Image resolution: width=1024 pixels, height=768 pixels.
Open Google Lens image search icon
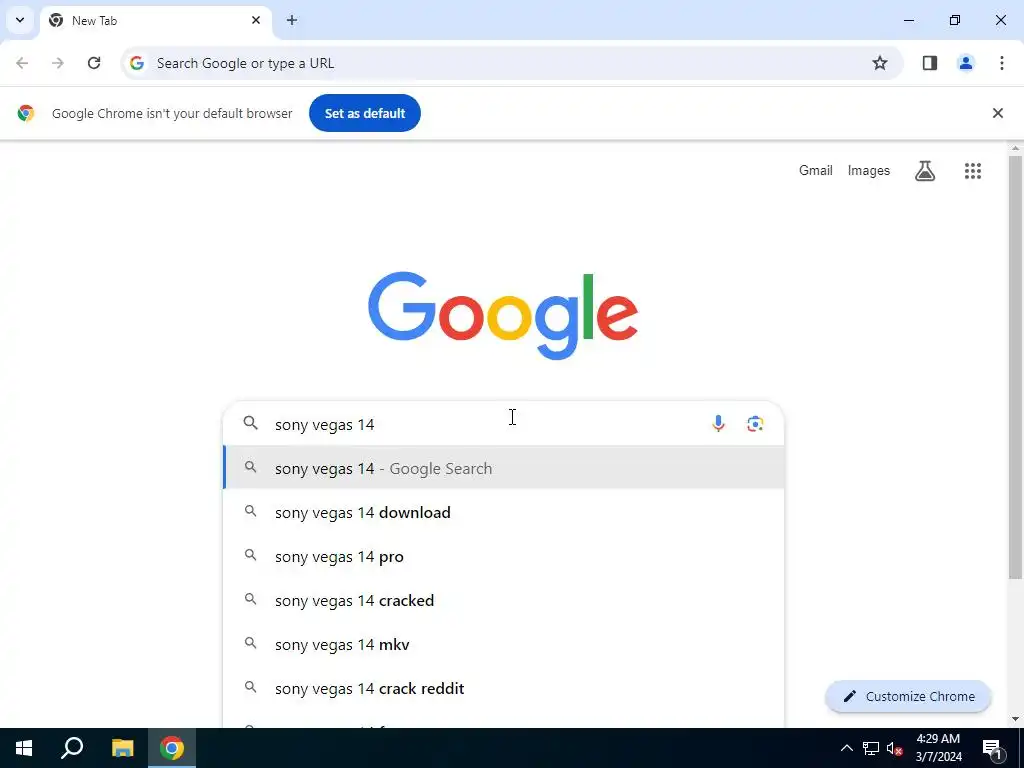tap(755, 424)
